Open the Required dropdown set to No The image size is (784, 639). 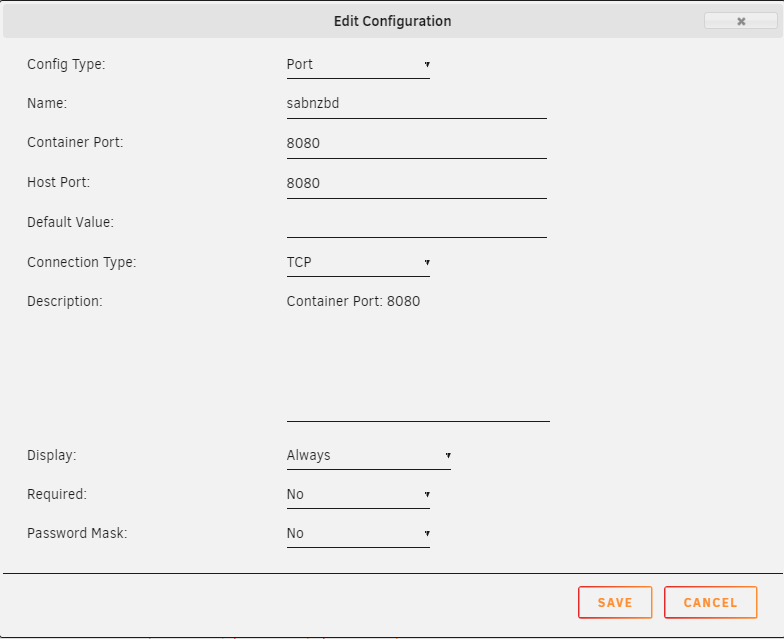point(358,494)
